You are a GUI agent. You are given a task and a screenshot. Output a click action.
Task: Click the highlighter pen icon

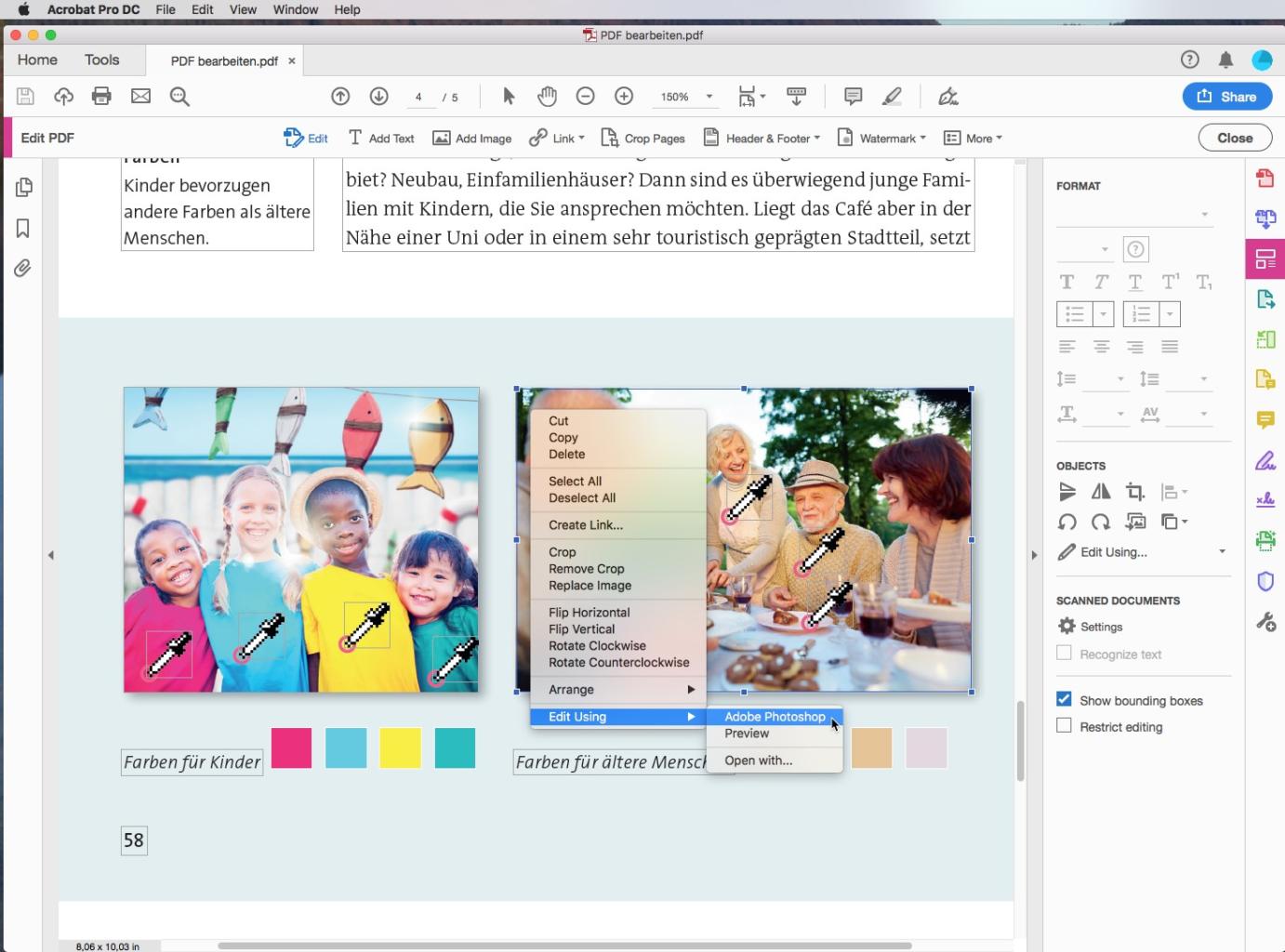pos(892,96)
